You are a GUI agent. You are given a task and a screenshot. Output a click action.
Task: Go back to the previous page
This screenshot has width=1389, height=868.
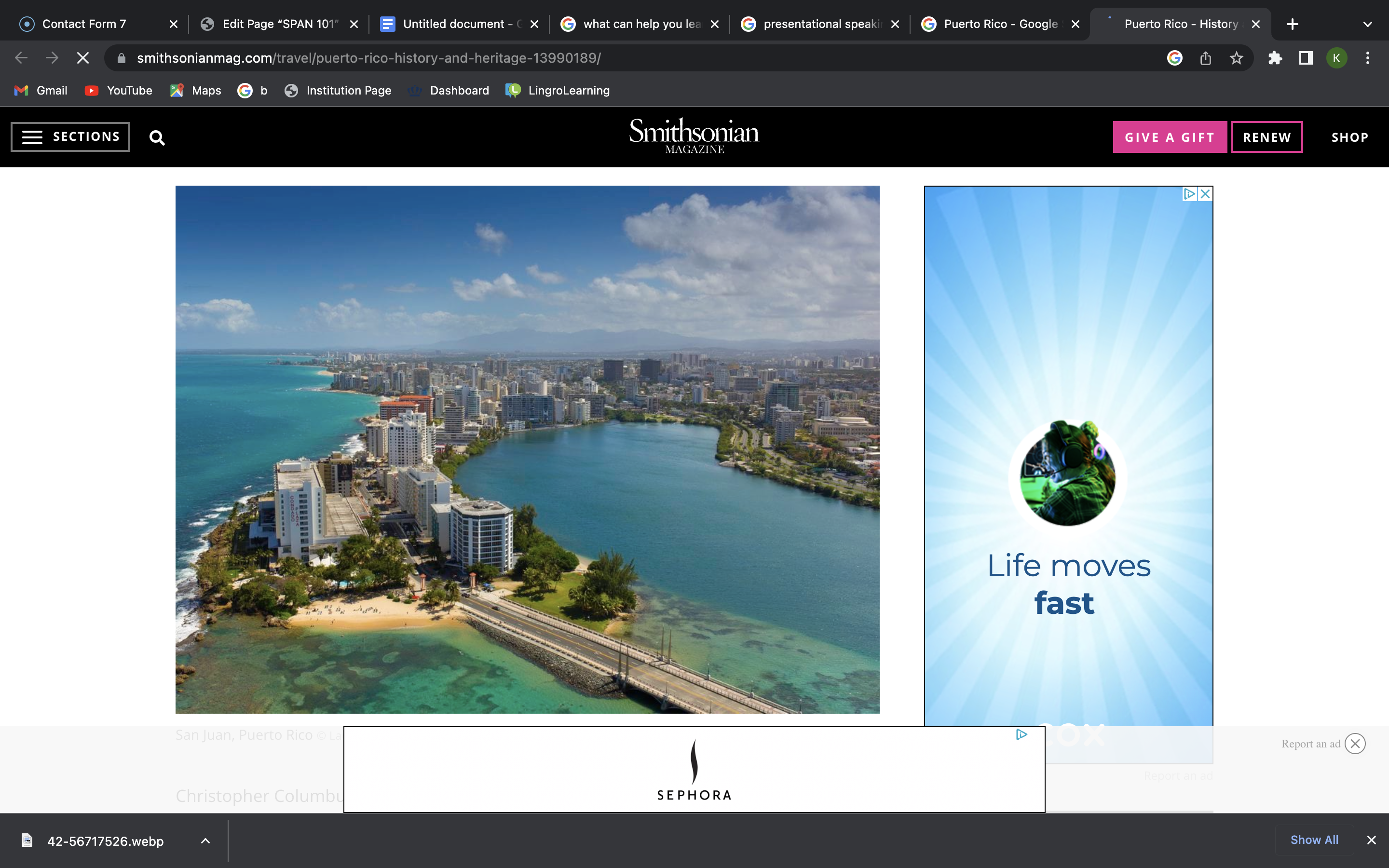[21, 58]
